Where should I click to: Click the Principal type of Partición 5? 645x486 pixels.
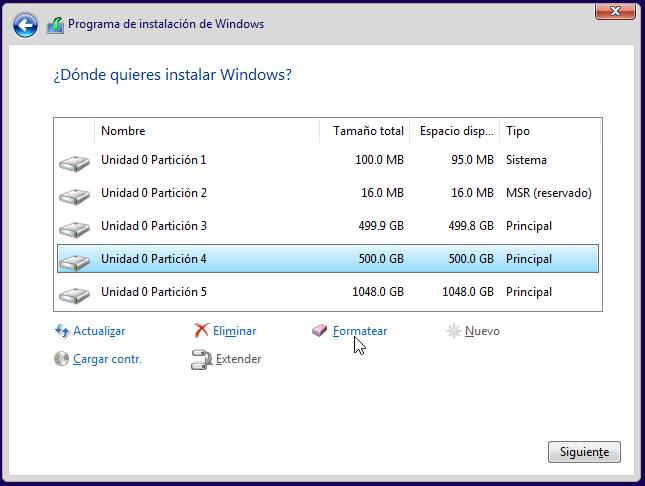529,292
